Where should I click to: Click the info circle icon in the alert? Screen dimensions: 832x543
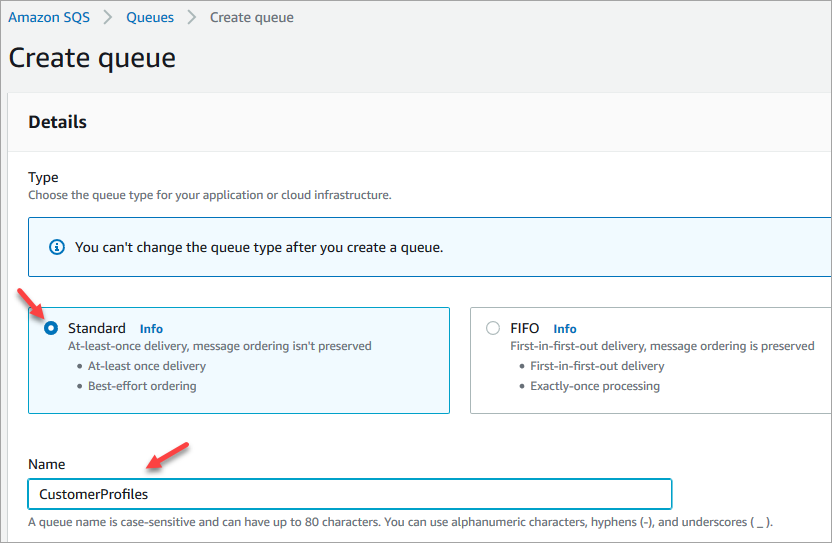tap(57, 247)
